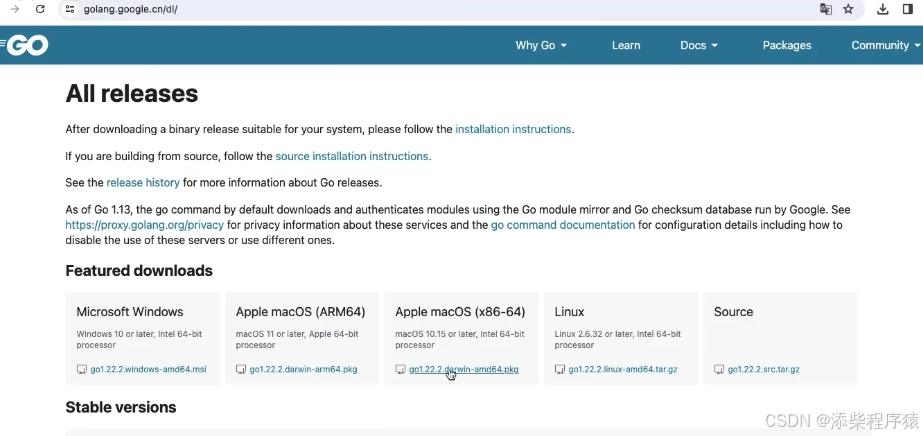The height and width of the screenshot is (436, 923).
Task: Download go1.22.2.windows-amd64.msi
Action: 148,370
